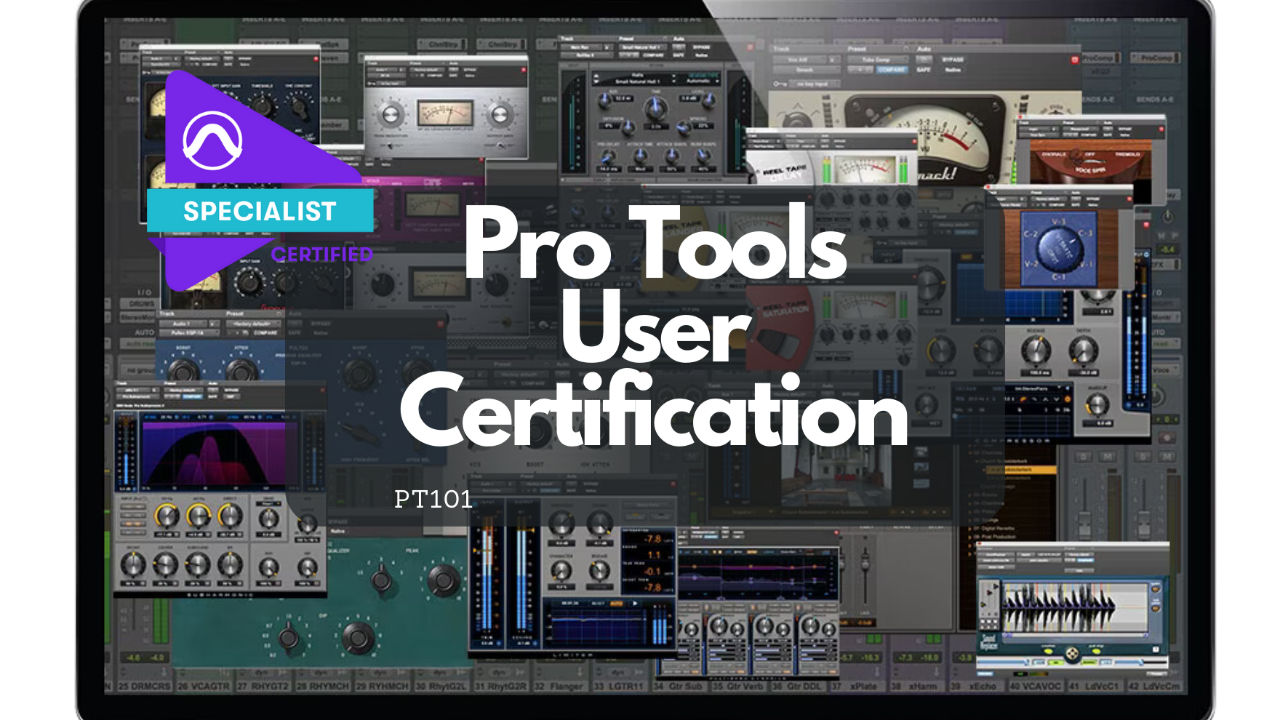This screenshot has height=720, width=1280.
Task: Turn the Peak Reduction knob on silver leveling amplifier
Action: point(393,114)
